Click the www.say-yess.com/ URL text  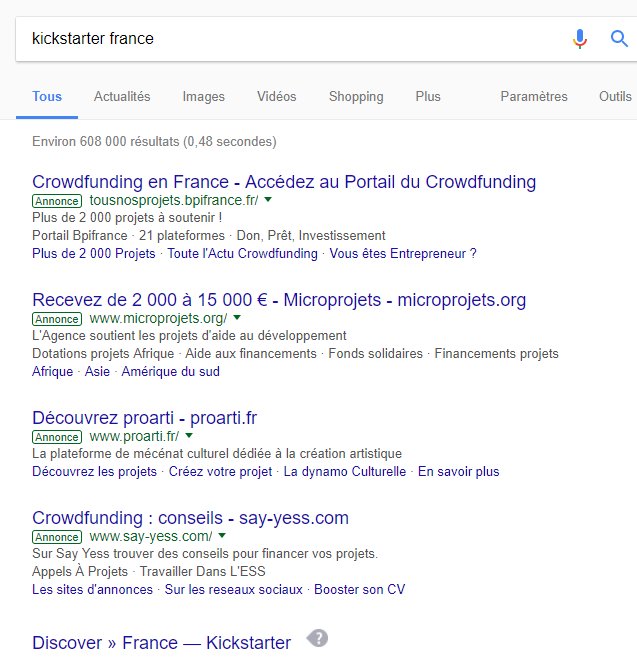coord(151,536)
